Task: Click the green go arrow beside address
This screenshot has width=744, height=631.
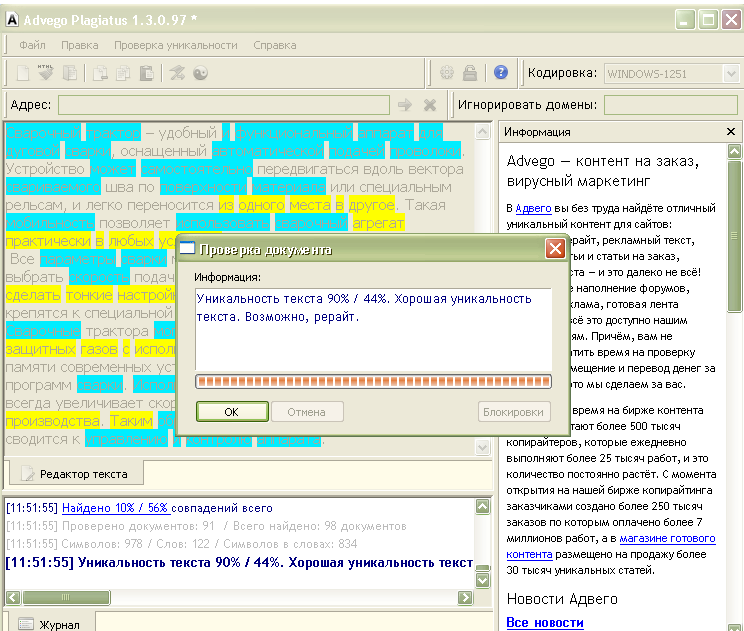Action: tap(405, 105)
